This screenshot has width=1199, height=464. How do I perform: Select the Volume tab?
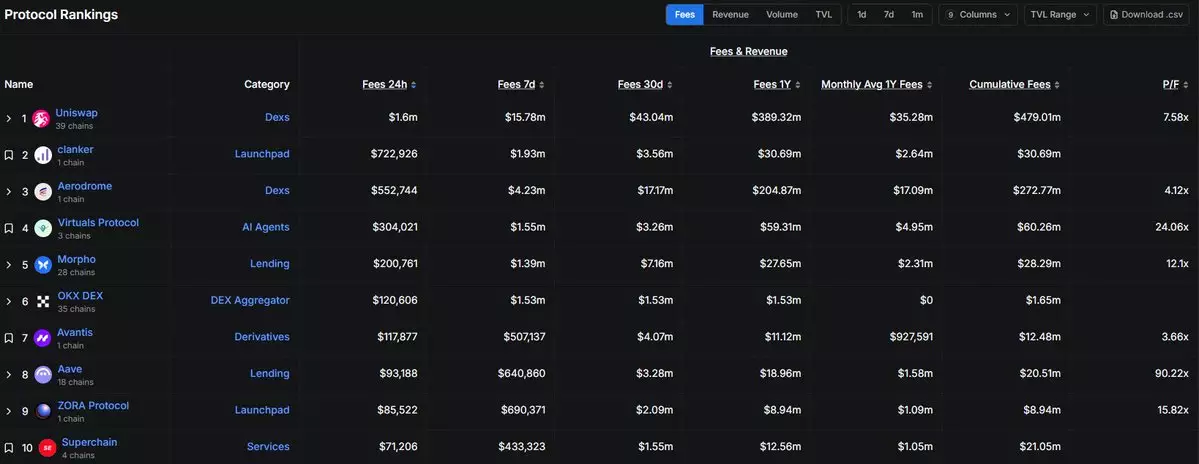782,15
